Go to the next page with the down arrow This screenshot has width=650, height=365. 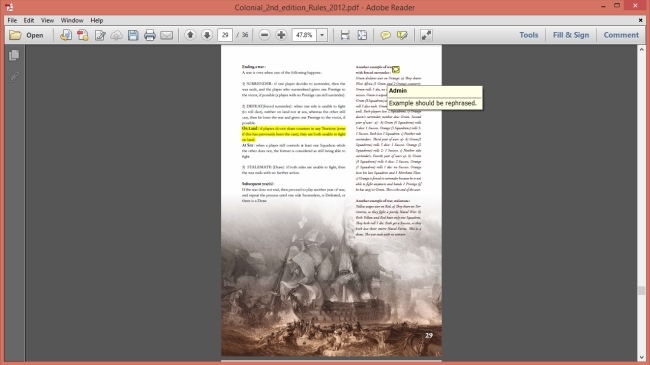point(207,35)
